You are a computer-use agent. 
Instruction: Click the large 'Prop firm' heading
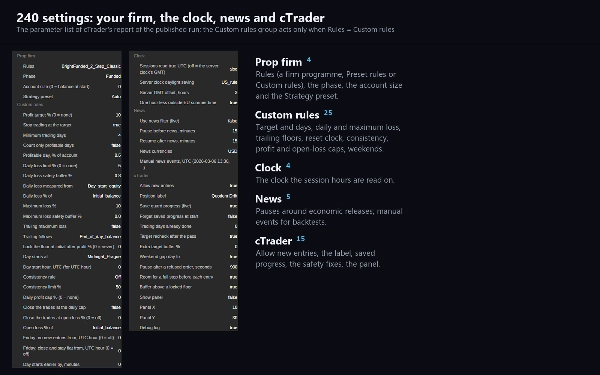pyautogui.click(x=279, y=62)
